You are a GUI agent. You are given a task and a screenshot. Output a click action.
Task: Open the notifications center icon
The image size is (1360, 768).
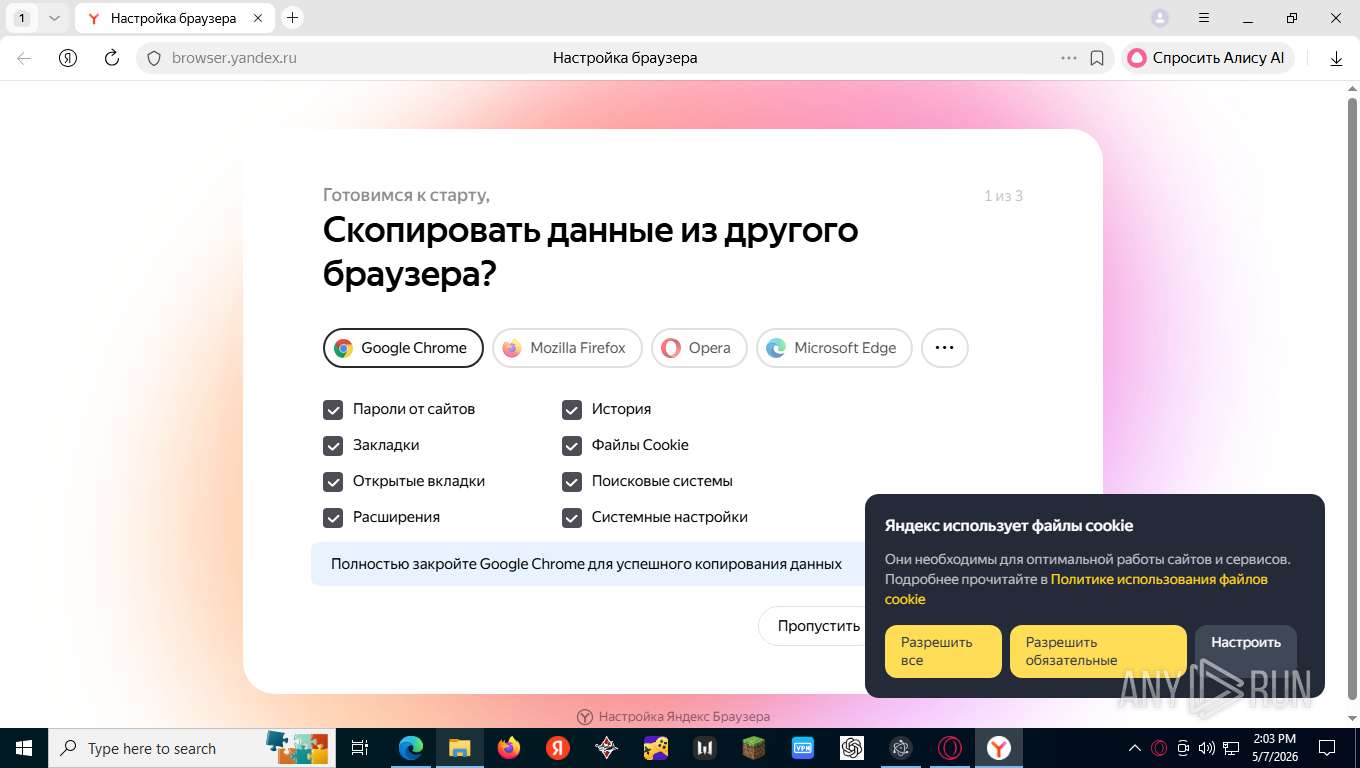pyautogui.click(x=1326, y=748)
